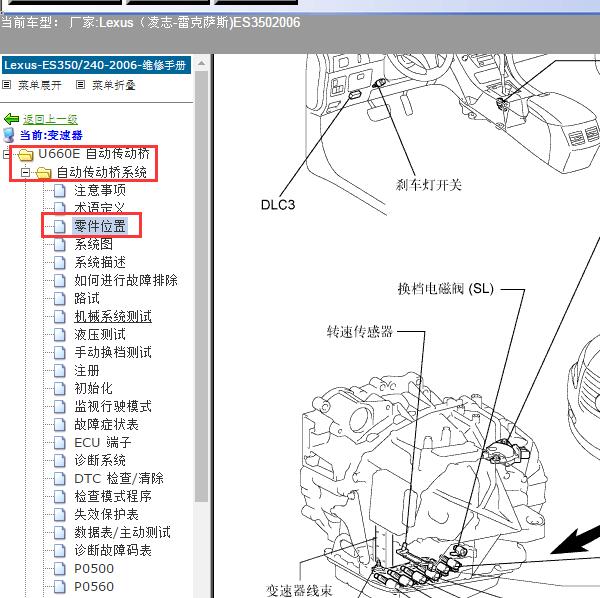600x598 pixels.
Task: Open 机械系统测试 underlined entry
Action: (113, 316)
